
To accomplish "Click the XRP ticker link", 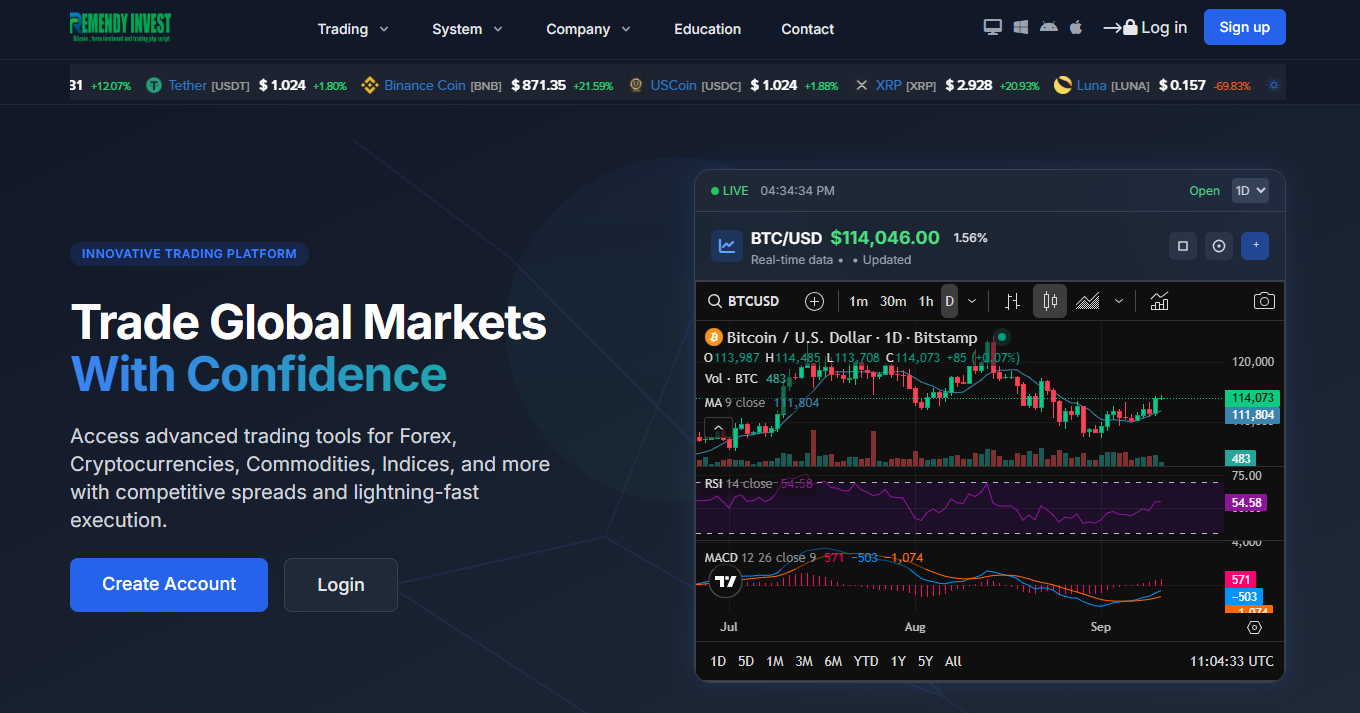I will [x=889, y=86].
